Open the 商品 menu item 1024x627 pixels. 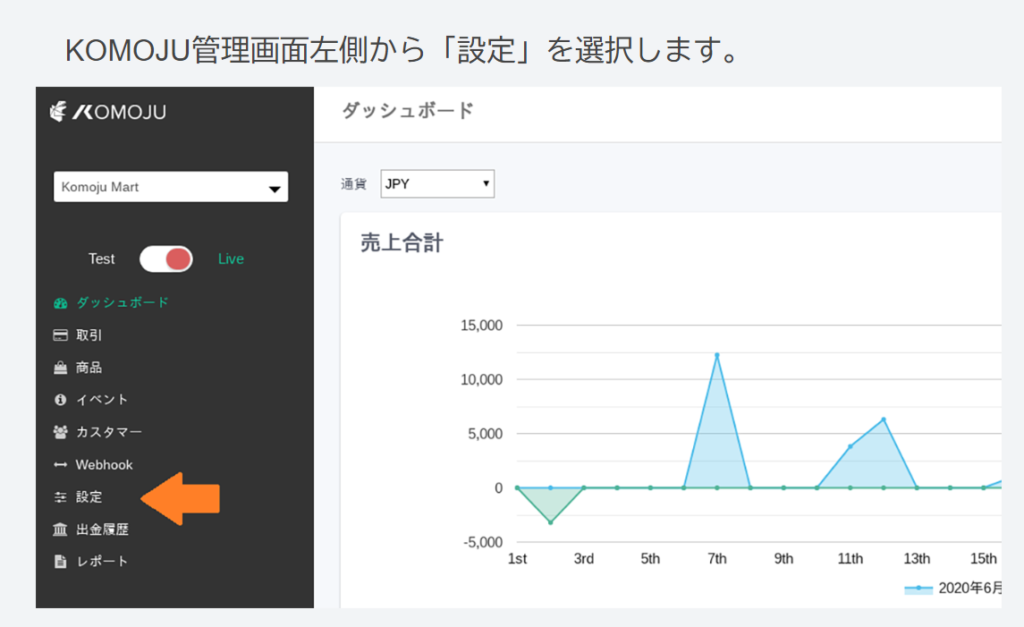pos(89,367)
